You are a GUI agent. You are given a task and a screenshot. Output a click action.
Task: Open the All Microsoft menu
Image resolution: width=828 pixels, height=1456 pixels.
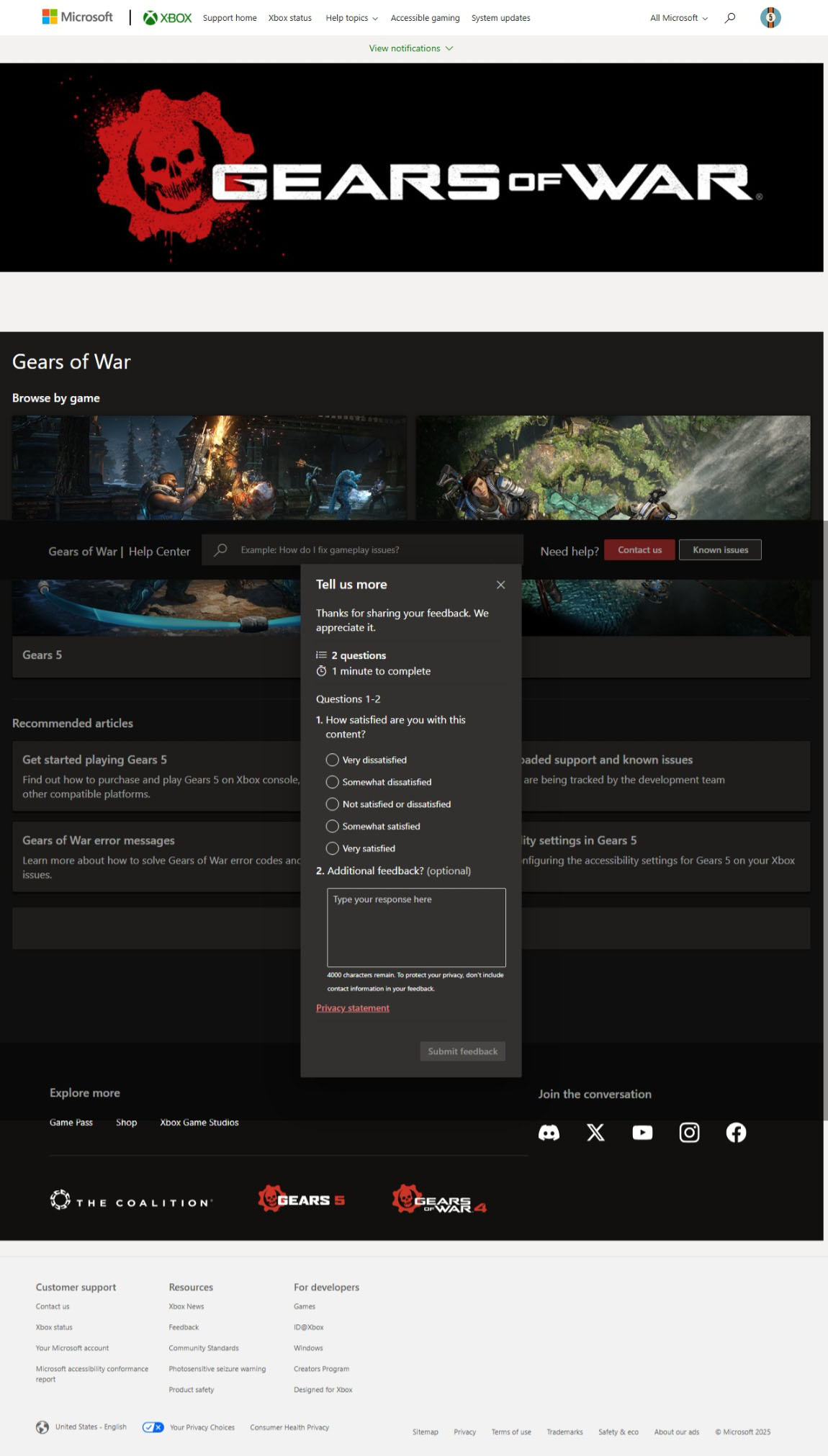(x=678, y=18)
